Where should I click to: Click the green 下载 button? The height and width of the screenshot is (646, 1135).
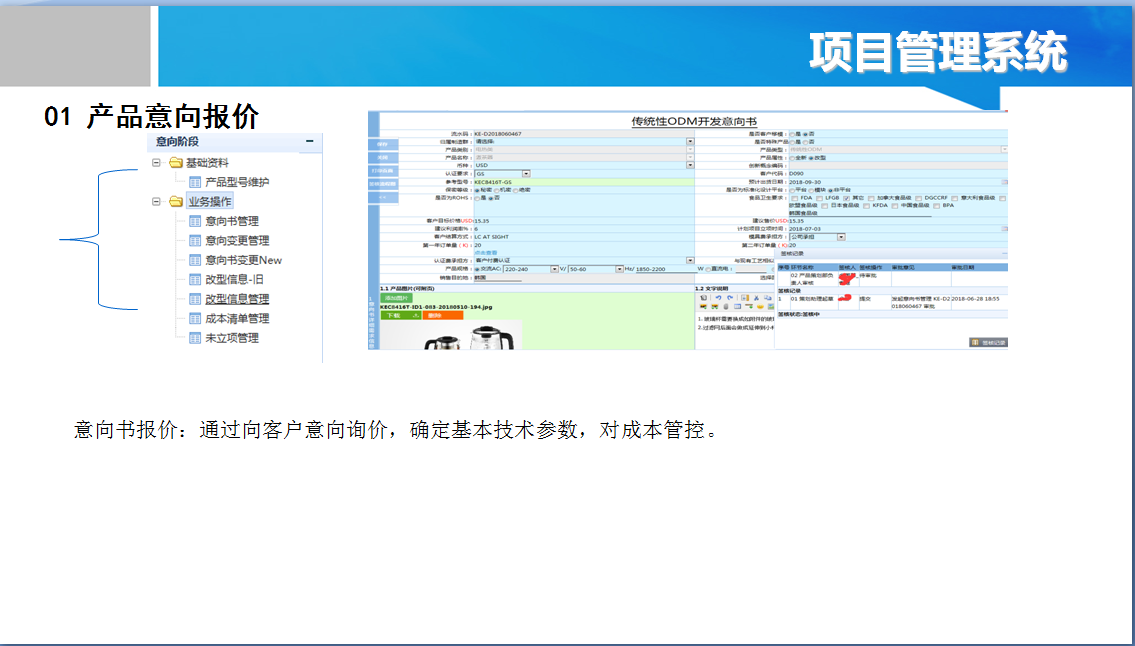click(x=401, y=315)
